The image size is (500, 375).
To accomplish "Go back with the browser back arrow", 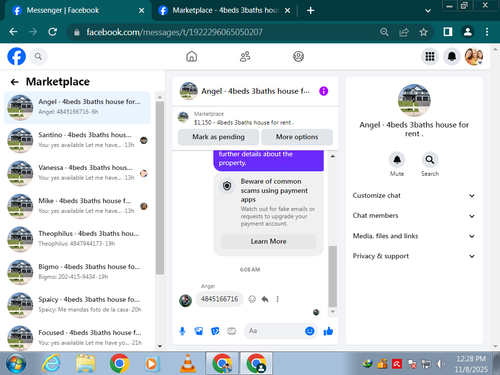I will coord(14,32).
